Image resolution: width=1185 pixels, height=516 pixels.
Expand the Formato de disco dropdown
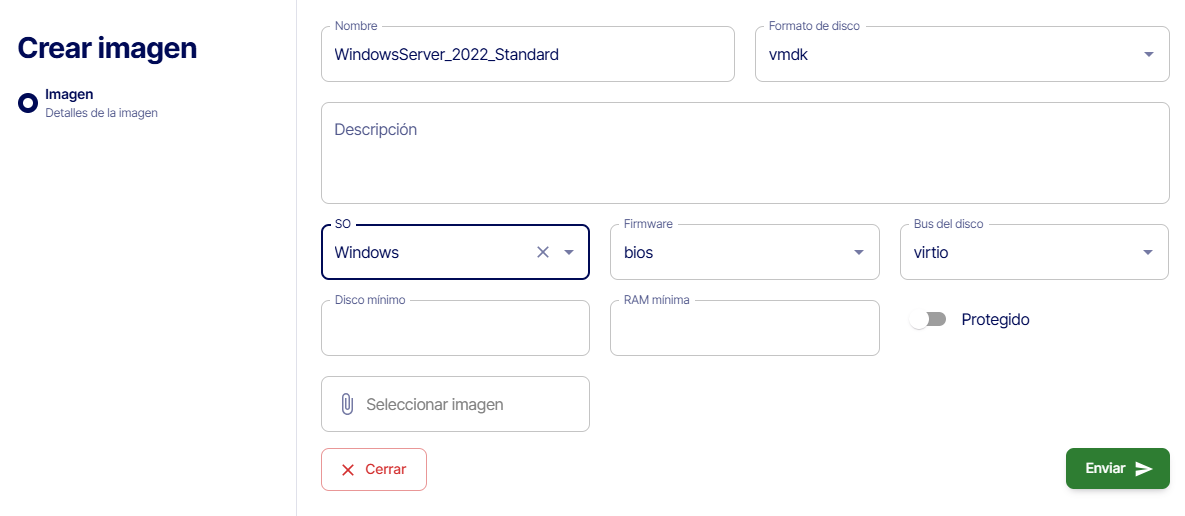click(x=1148, y=54)
